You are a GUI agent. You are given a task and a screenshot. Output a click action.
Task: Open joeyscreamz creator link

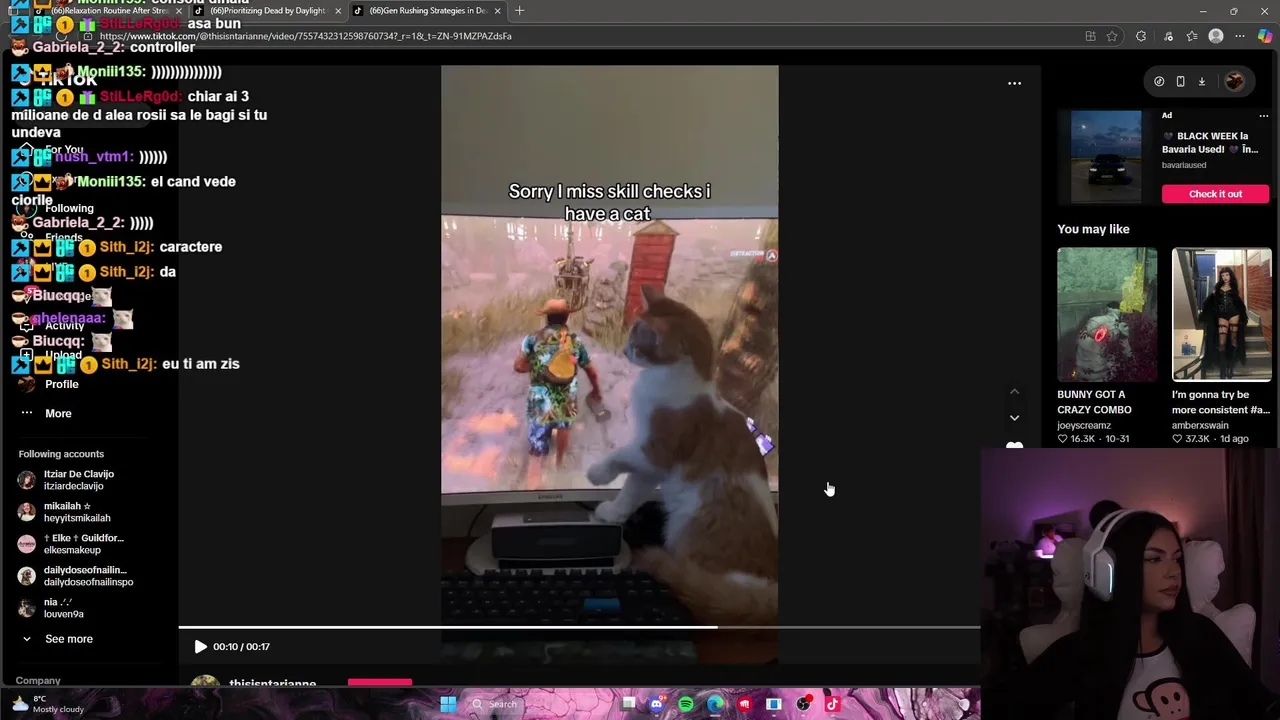pyautogui.click(x=1084, y=425)
